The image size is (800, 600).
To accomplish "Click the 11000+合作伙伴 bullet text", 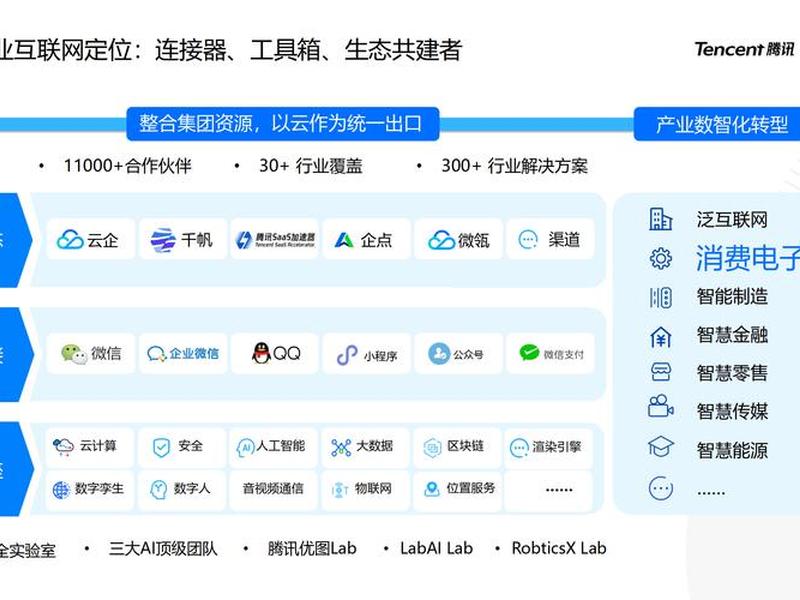I will point(128,166).
